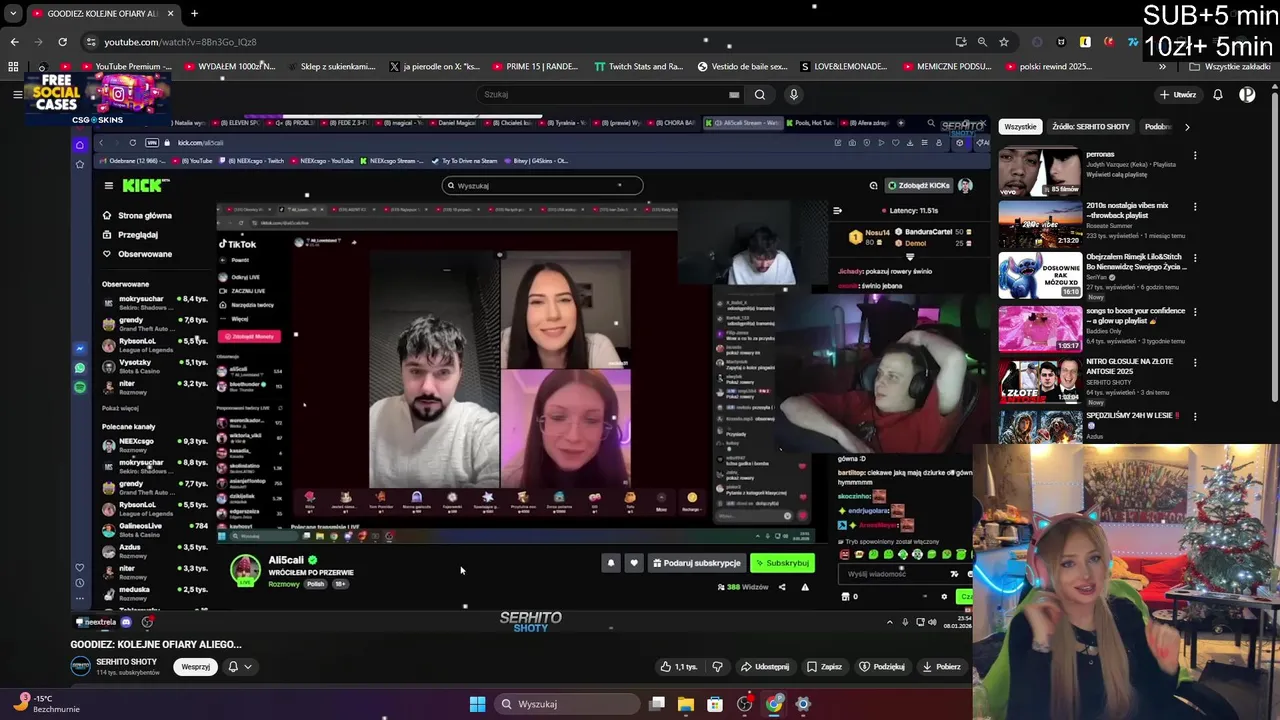Open YouTube notifications bell
The width and height of the screenshot is (1280, 720).
(x=1218, y=95)
